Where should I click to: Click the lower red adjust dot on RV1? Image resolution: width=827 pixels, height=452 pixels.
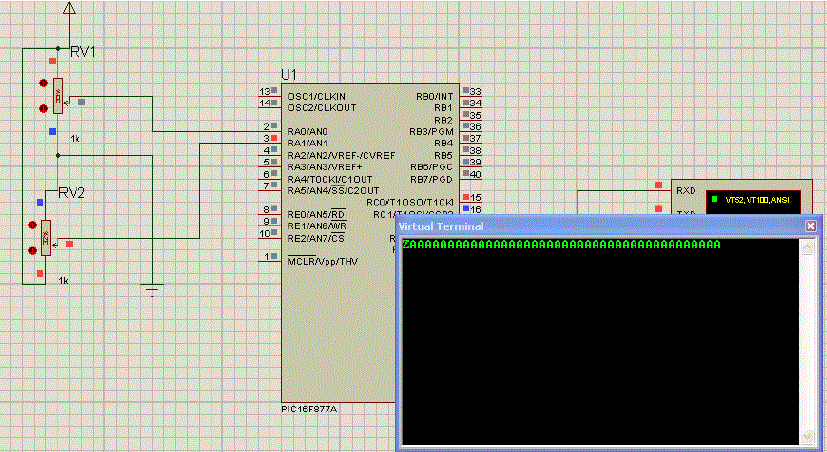[43, 108]
